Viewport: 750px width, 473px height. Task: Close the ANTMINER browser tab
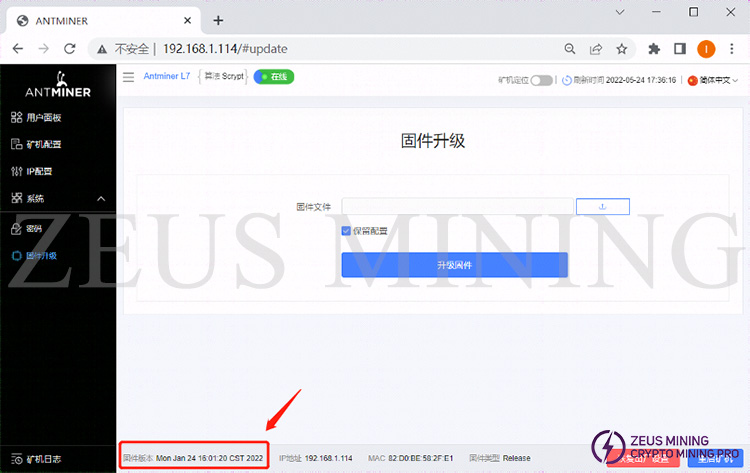point(188,21)
